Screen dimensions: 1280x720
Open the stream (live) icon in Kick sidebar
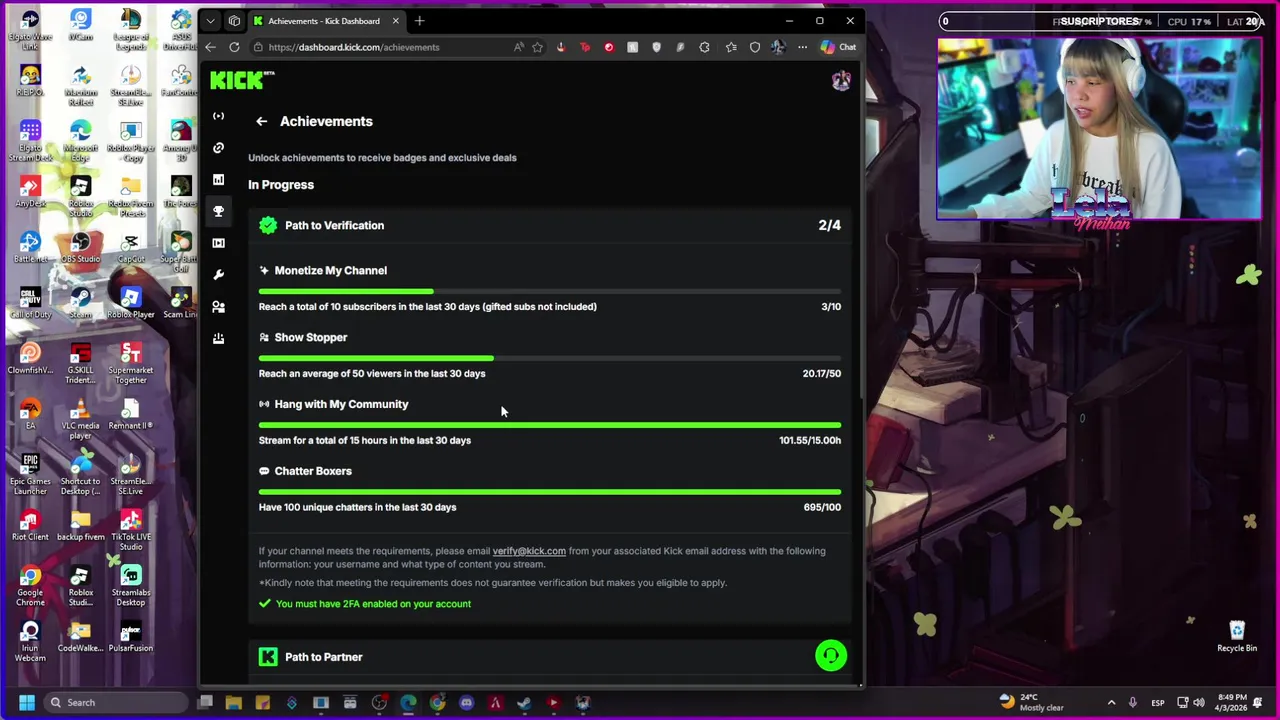218,116
